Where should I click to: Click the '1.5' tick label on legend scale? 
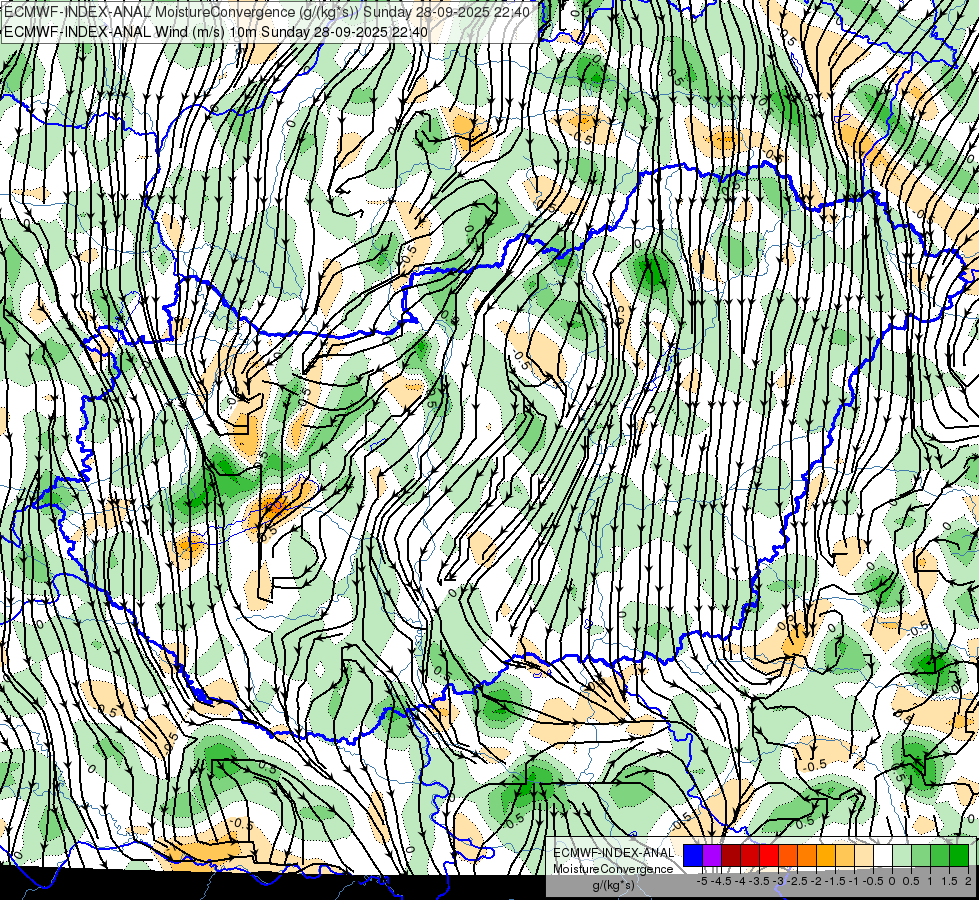click(949, 881)
